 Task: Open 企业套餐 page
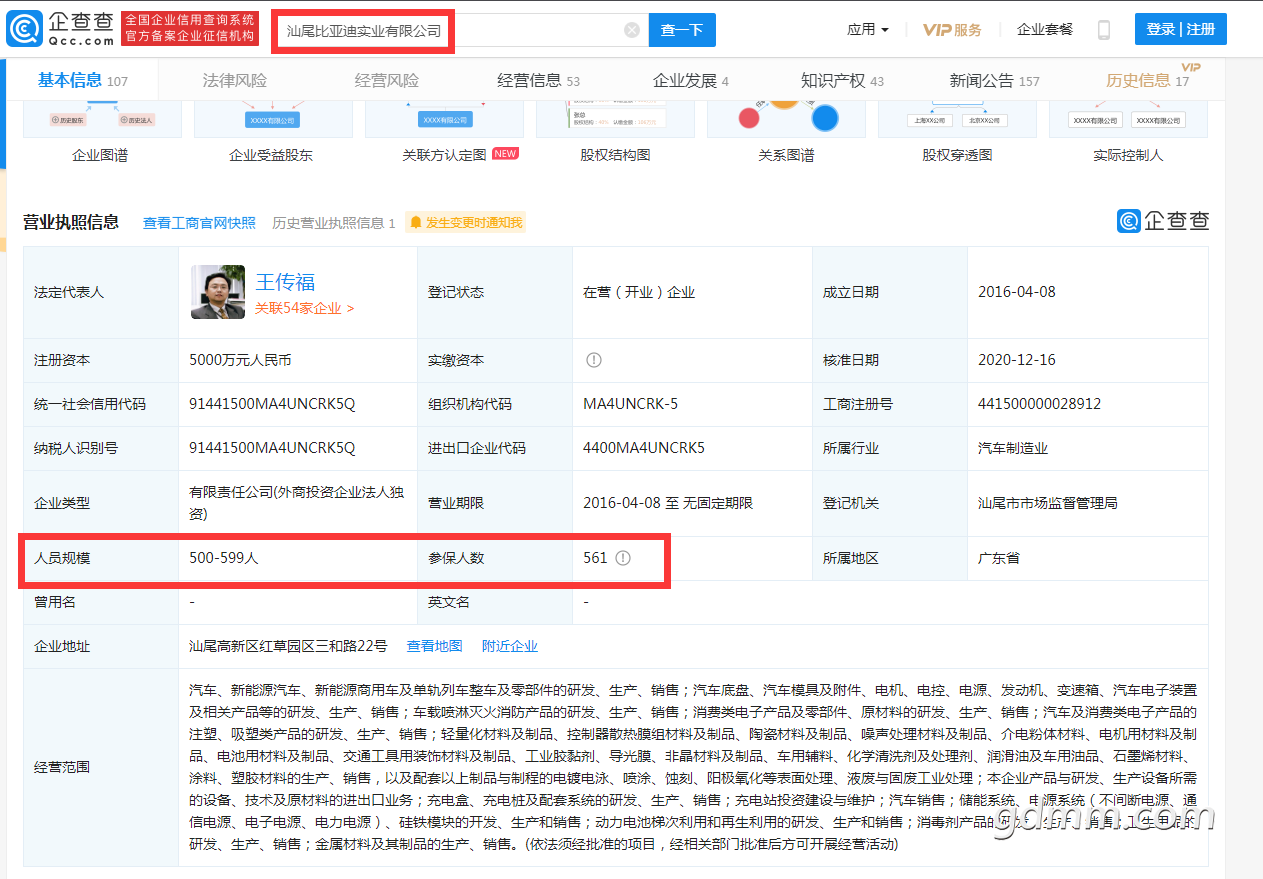coord(1045,30)
